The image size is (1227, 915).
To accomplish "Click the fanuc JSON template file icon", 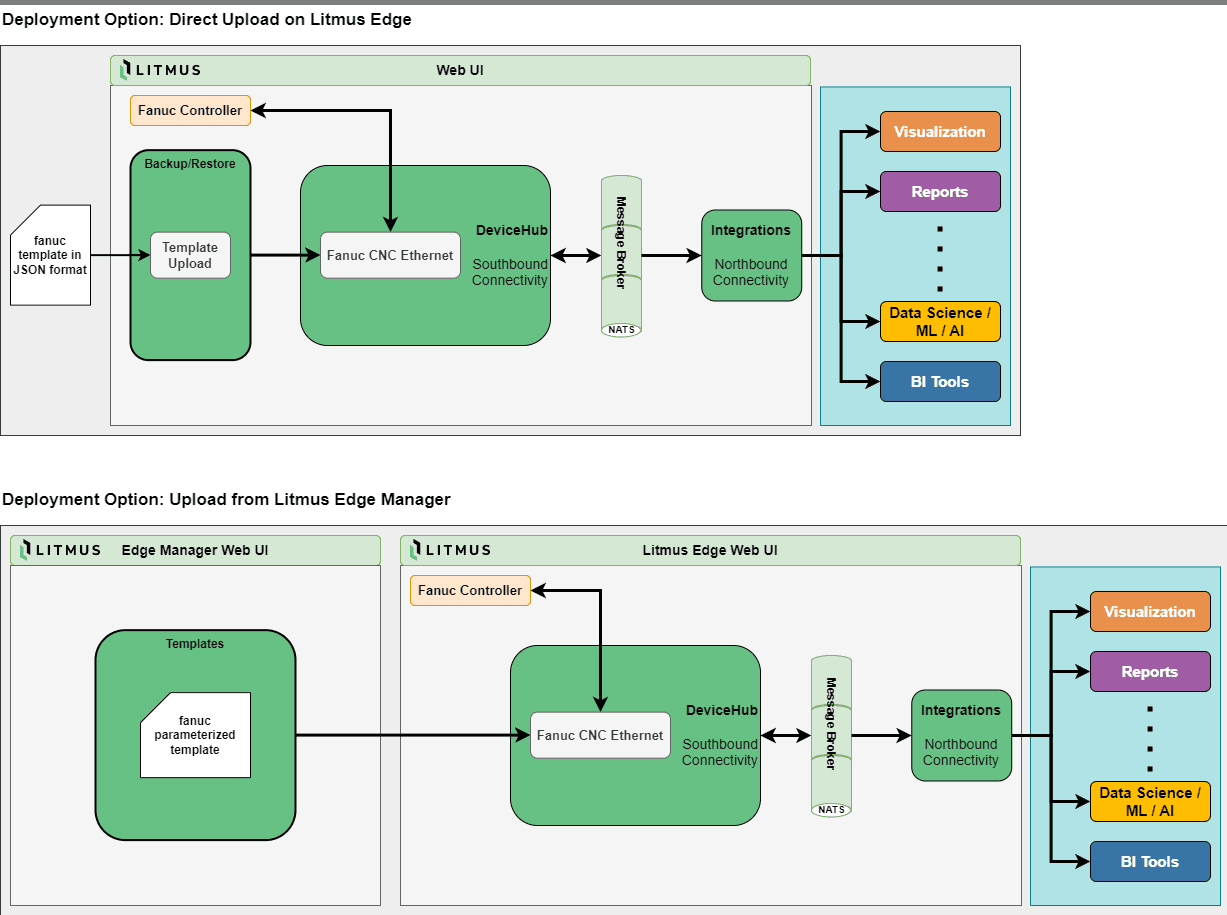I will (51, 255).
